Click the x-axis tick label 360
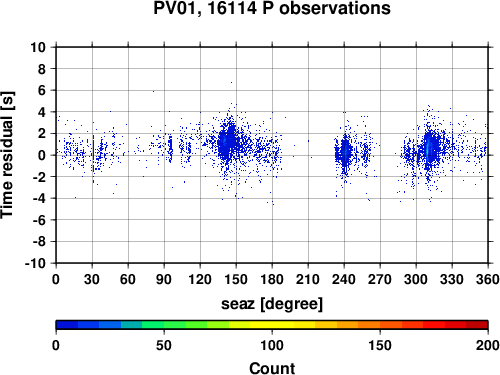 (x=487, y=279)
